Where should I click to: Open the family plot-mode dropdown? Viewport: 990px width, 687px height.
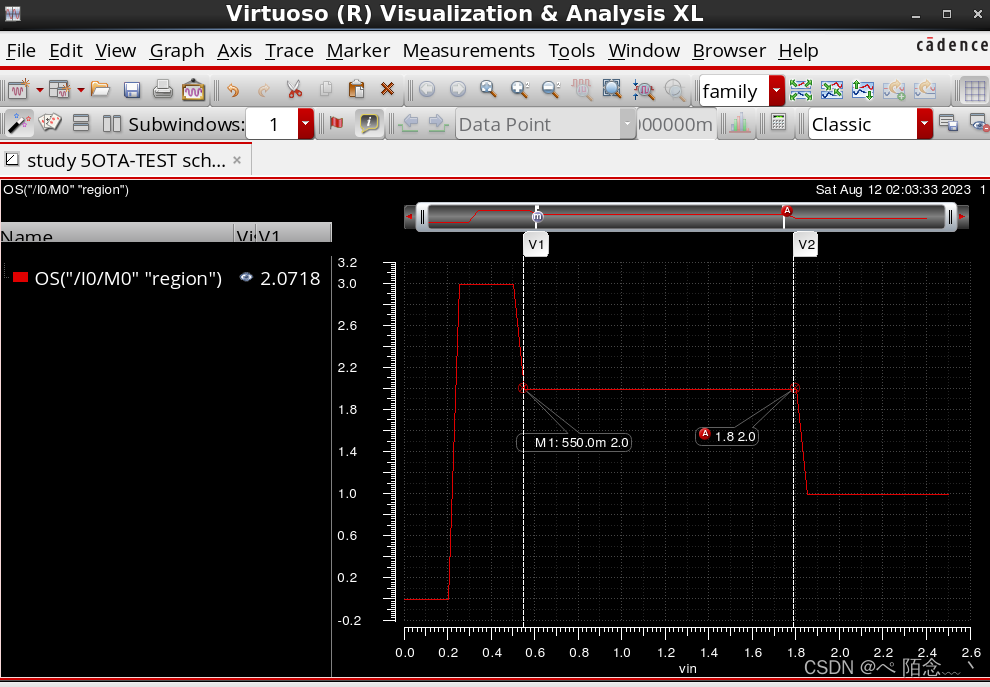tap(777, 91)
